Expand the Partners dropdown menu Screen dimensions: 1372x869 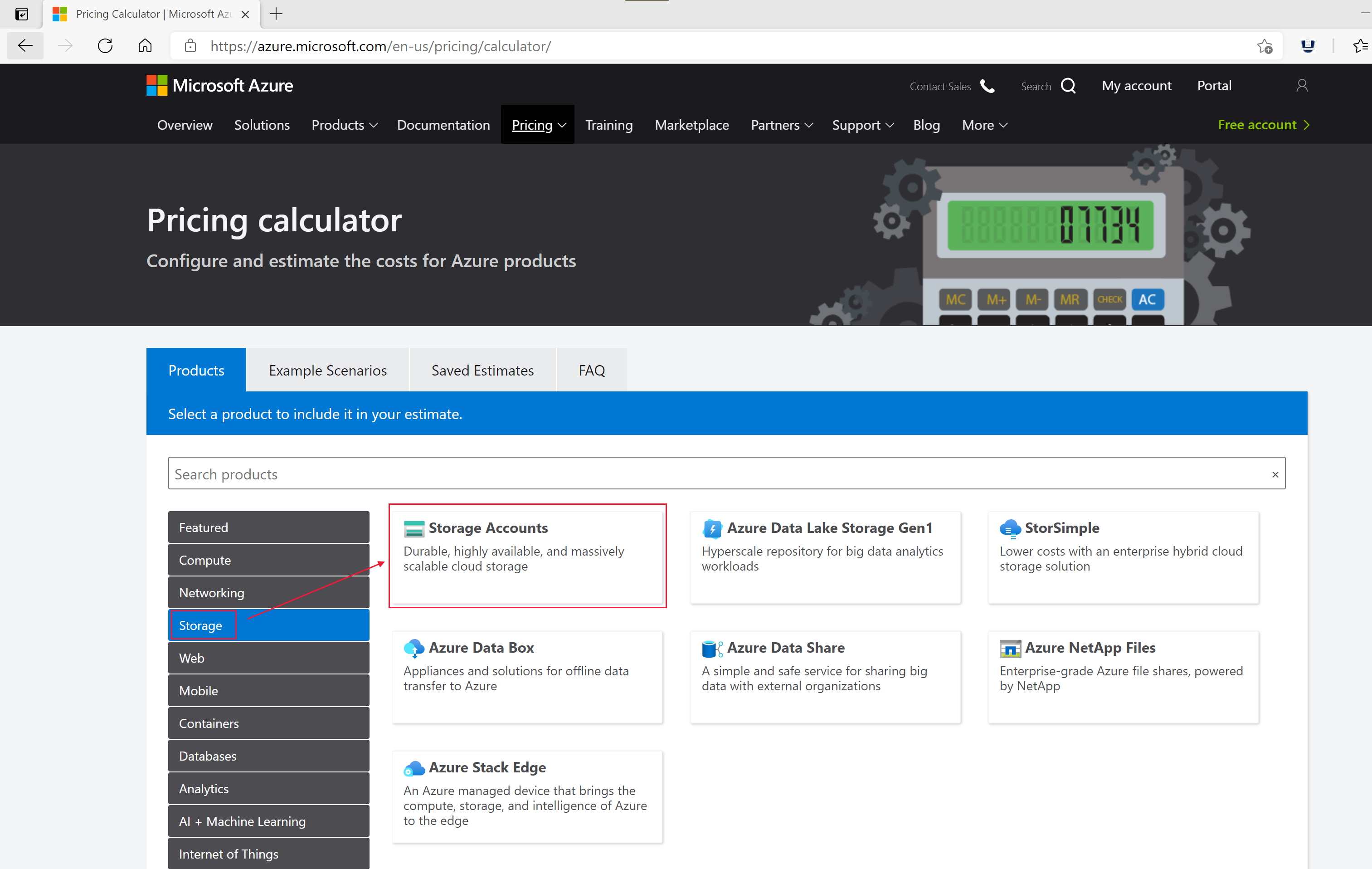(x=781, y=125)
